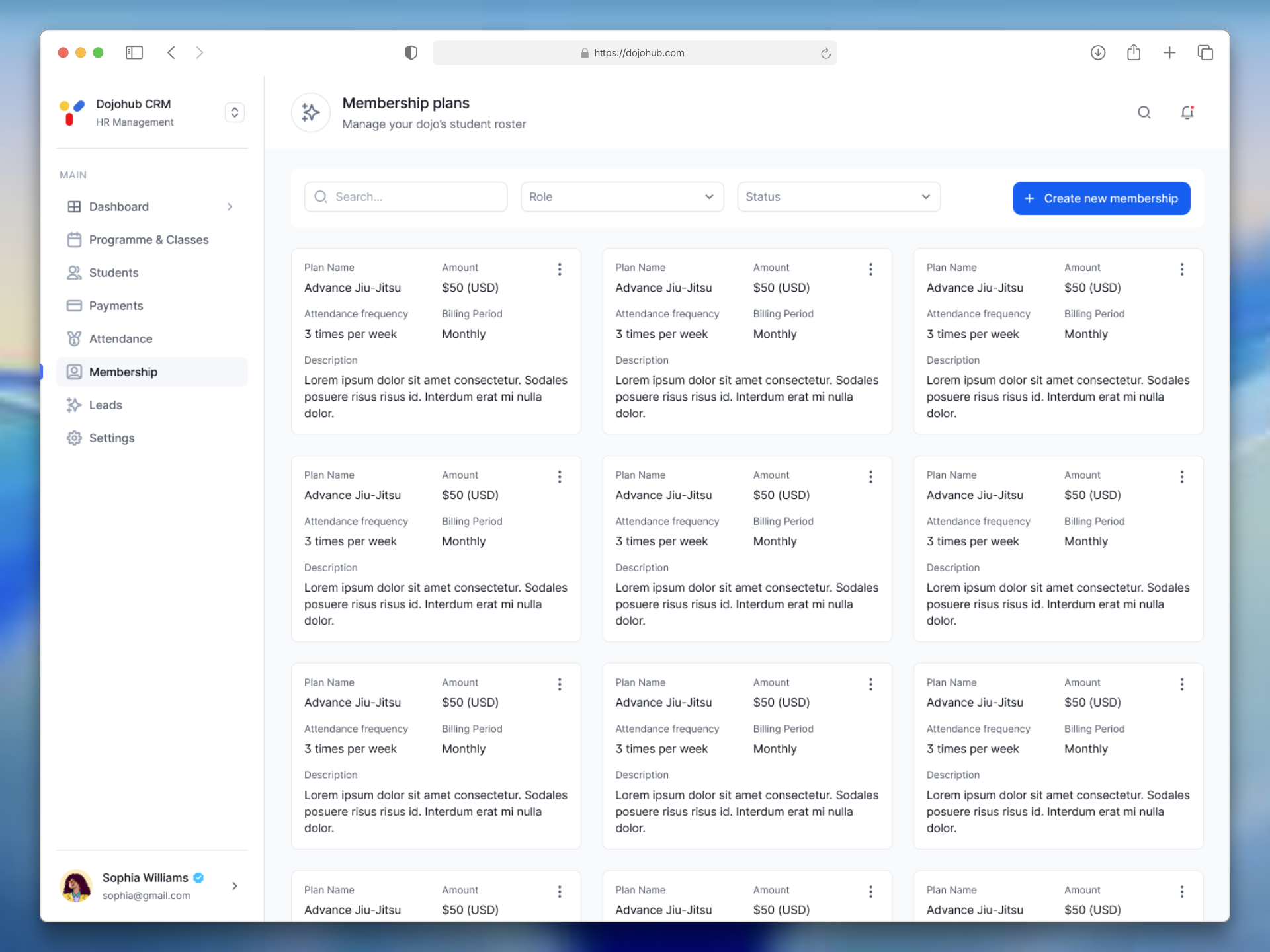Go to Students in sidebar

(x=114, y=273)
